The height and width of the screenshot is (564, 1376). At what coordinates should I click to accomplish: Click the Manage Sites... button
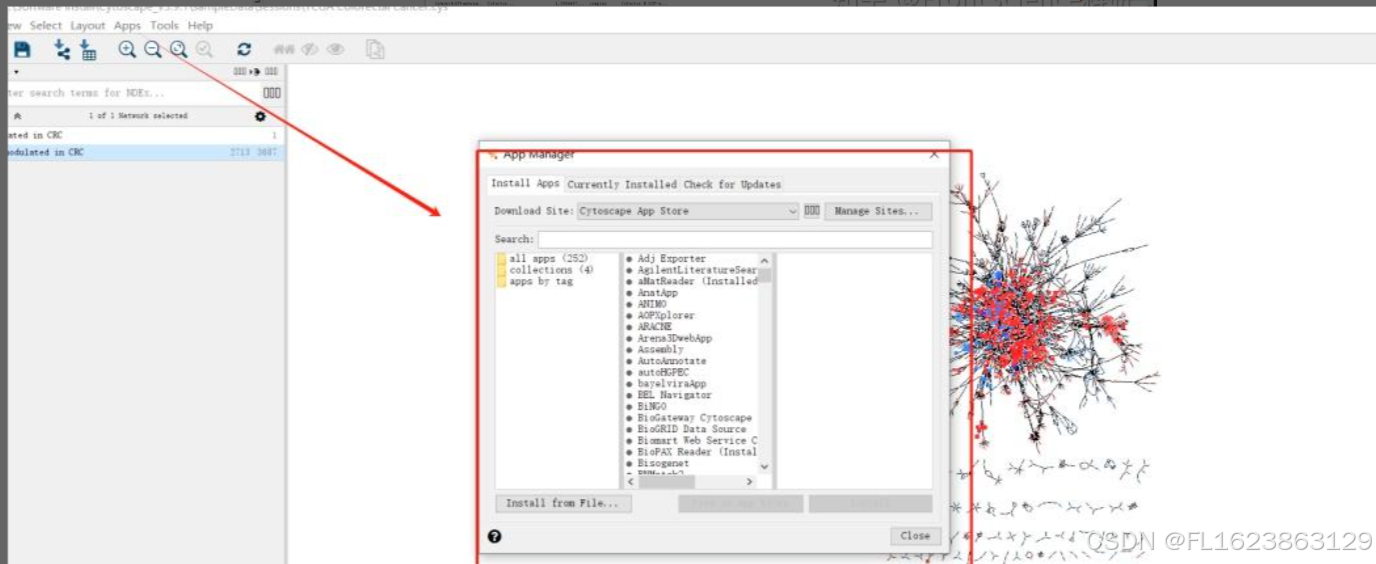(878, 211)
